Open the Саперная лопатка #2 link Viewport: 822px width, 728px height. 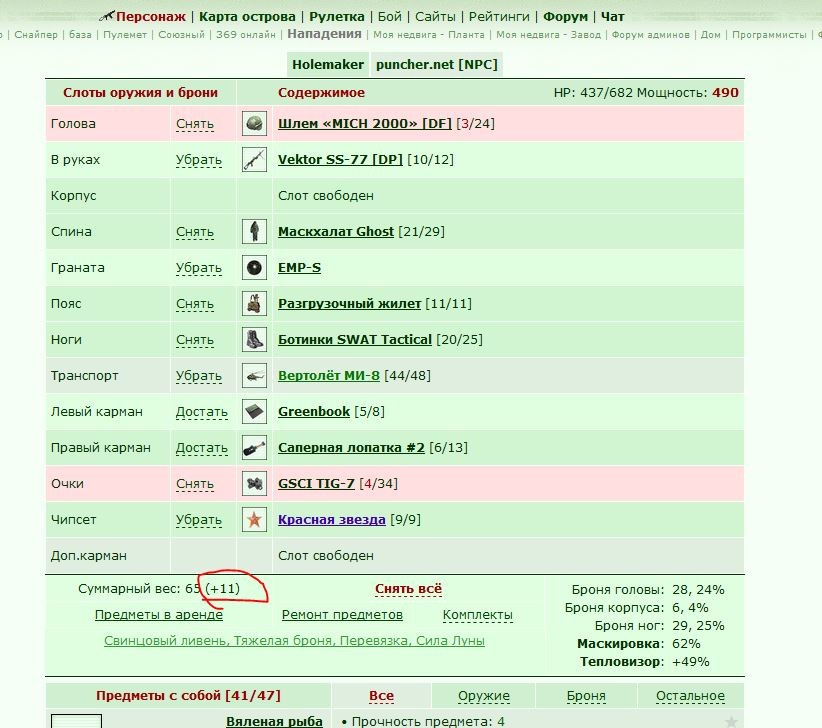pyautogui.click(x=351, y=448)
